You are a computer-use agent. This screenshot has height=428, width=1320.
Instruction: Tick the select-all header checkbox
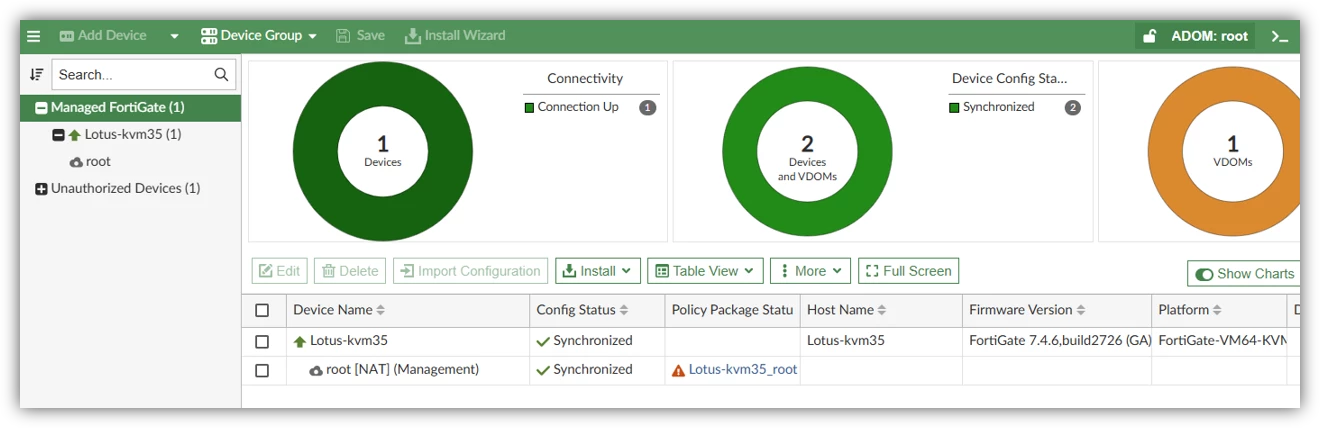coord(262,311)
